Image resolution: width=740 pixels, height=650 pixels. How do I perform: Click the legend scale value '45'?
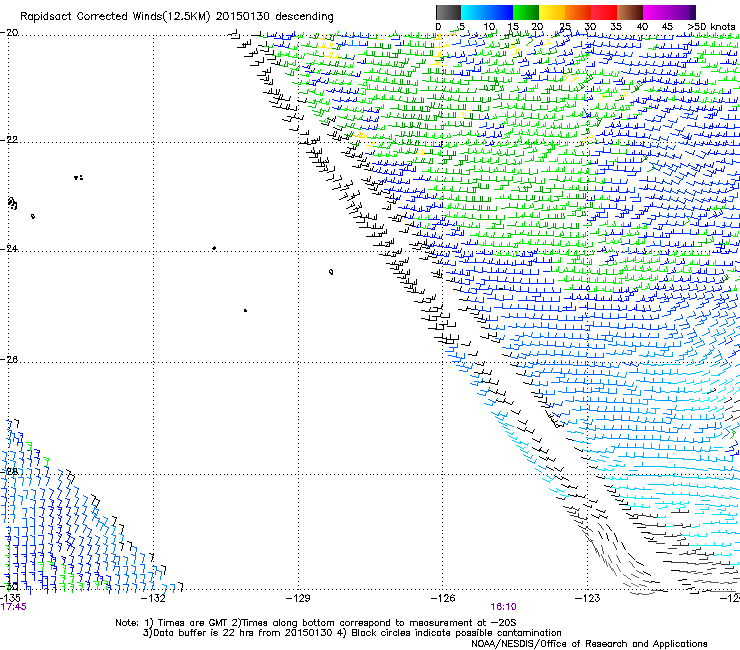tap(667, 27)
